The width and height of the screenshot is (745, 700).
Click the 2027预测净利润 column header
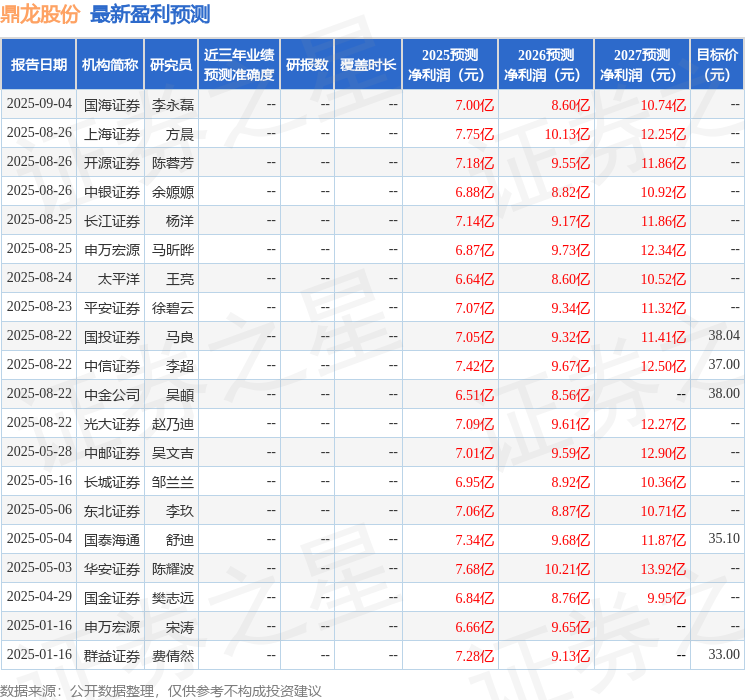pyautogui.click(x=642, y=65)
